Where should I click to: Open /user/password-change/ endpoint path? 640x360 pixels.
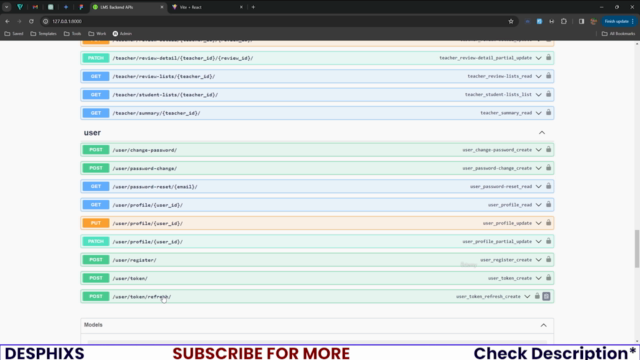pyautogui.click(x=144, y=168)
